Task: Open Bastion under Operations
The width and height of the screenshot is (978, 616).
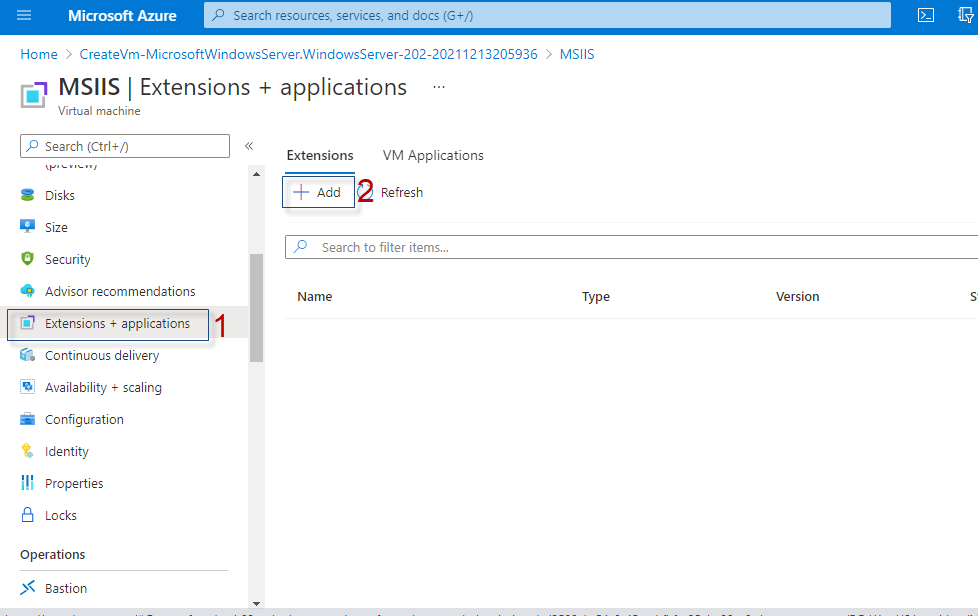Action: tap(65, 589)
